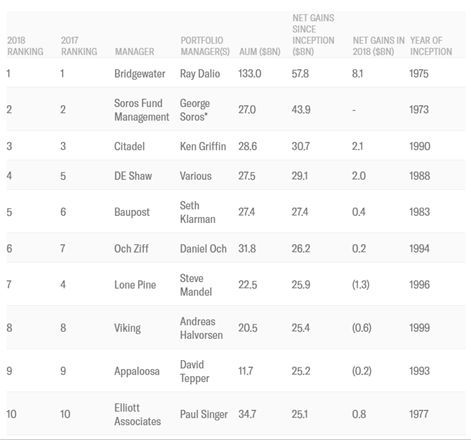Click the Andreas Halvorsen cell
This screenshot has width=471, height=440.
201,328
